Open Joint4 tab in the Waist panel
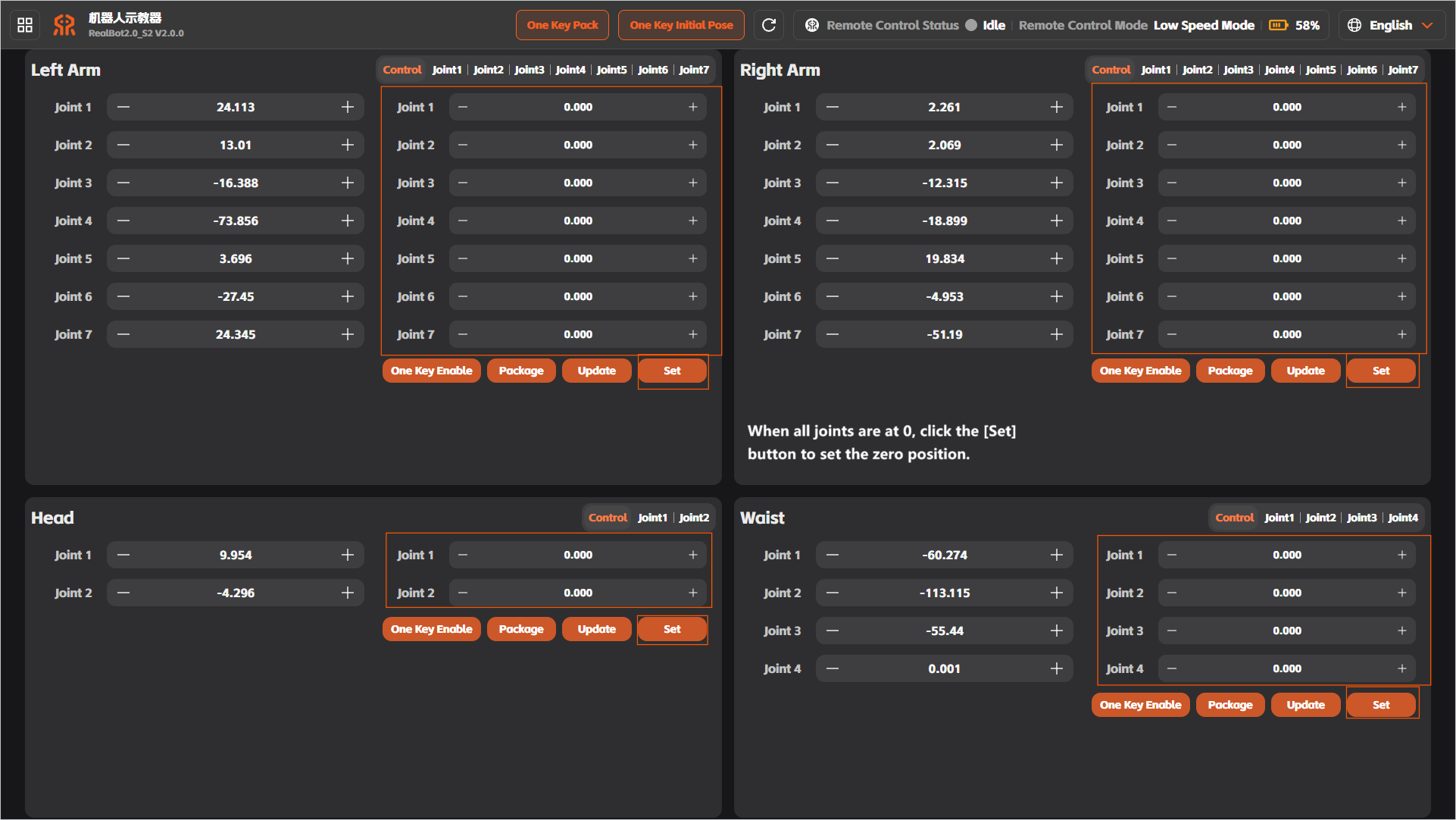Viewport: 1456px width, 820px height. tap(1403, 518)
